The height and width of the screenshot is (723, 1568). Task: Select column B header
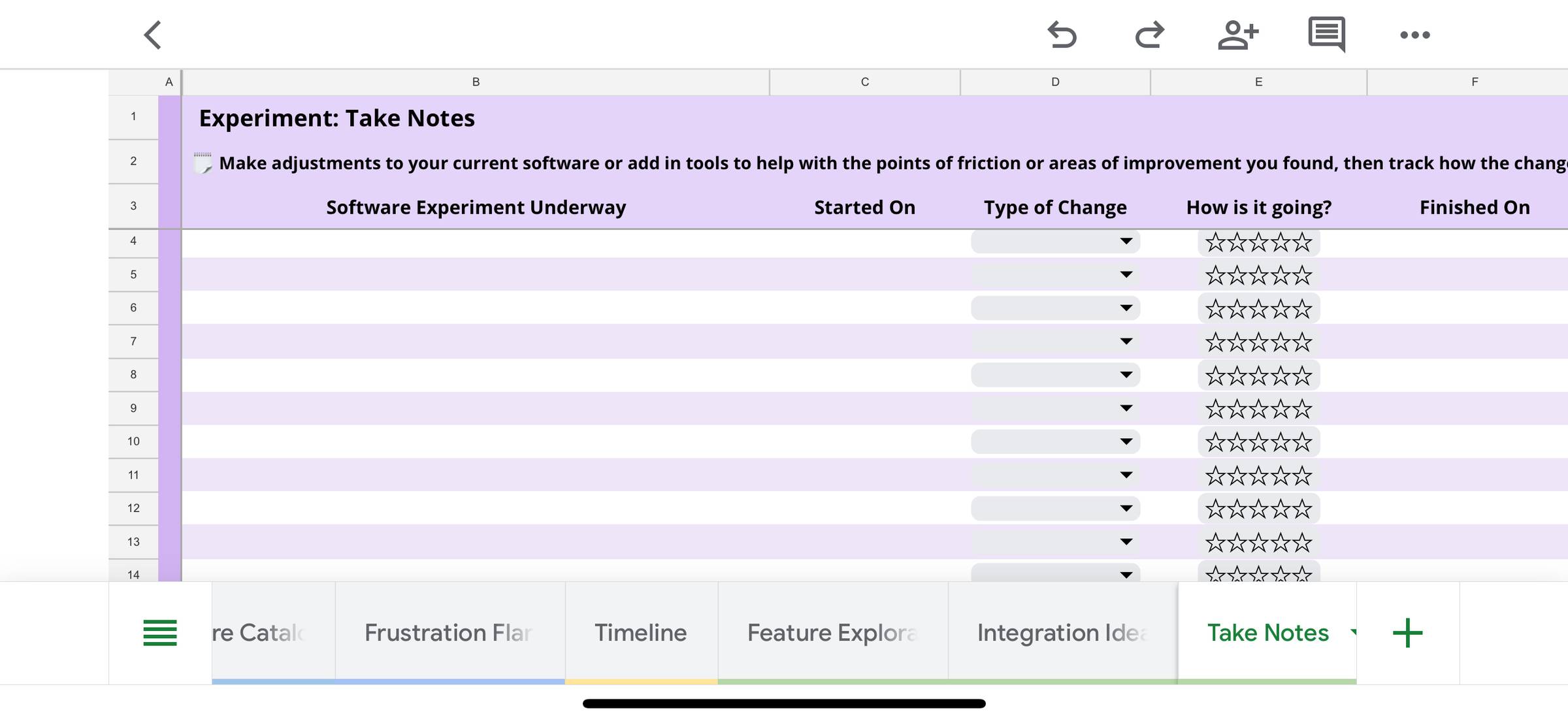pos(476,82)
